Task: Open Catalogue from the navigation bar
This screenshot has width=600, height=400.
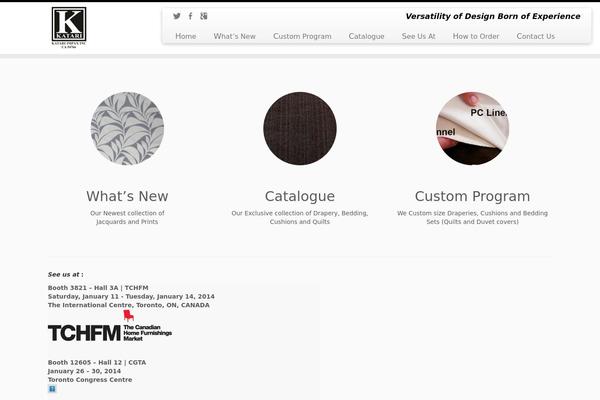Action: [366, 36]
